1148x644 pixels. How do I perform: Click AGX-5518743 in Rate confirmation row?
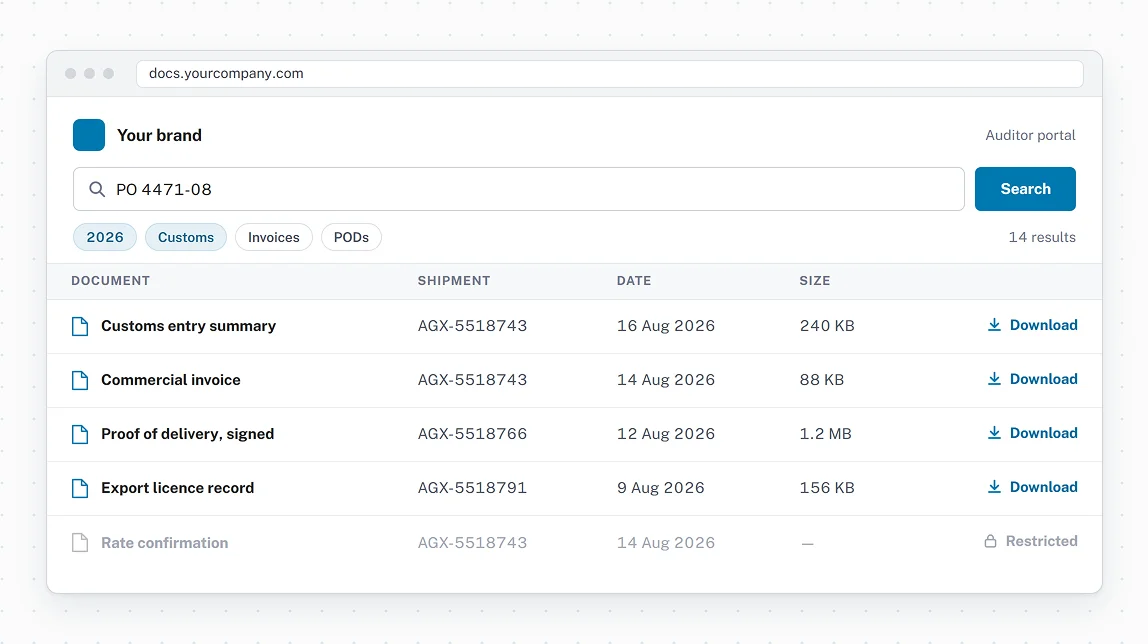[472, 543]
